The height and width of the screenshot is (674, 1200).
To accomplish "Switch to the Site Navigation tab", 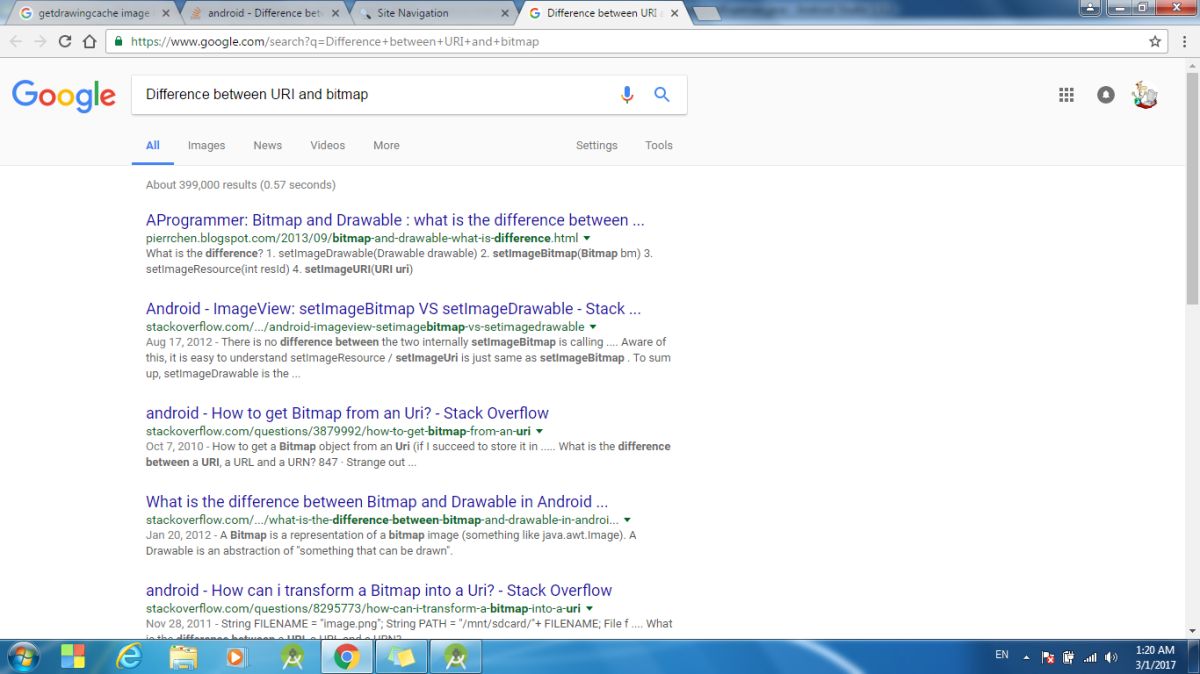I will pyautogui.click(x=430, y=13).
